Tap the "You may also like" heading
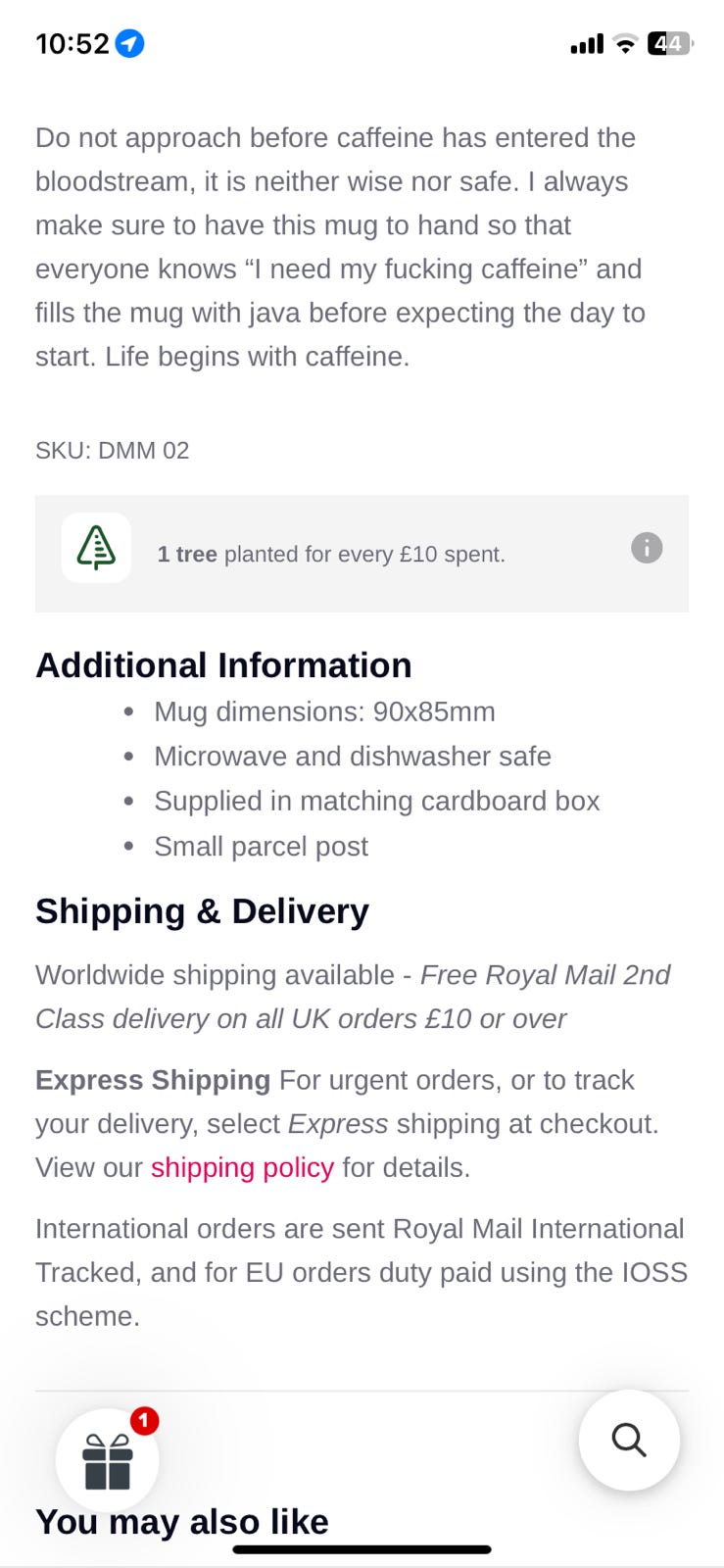This screenshot has width=724, height=1568. (182, 1521)
